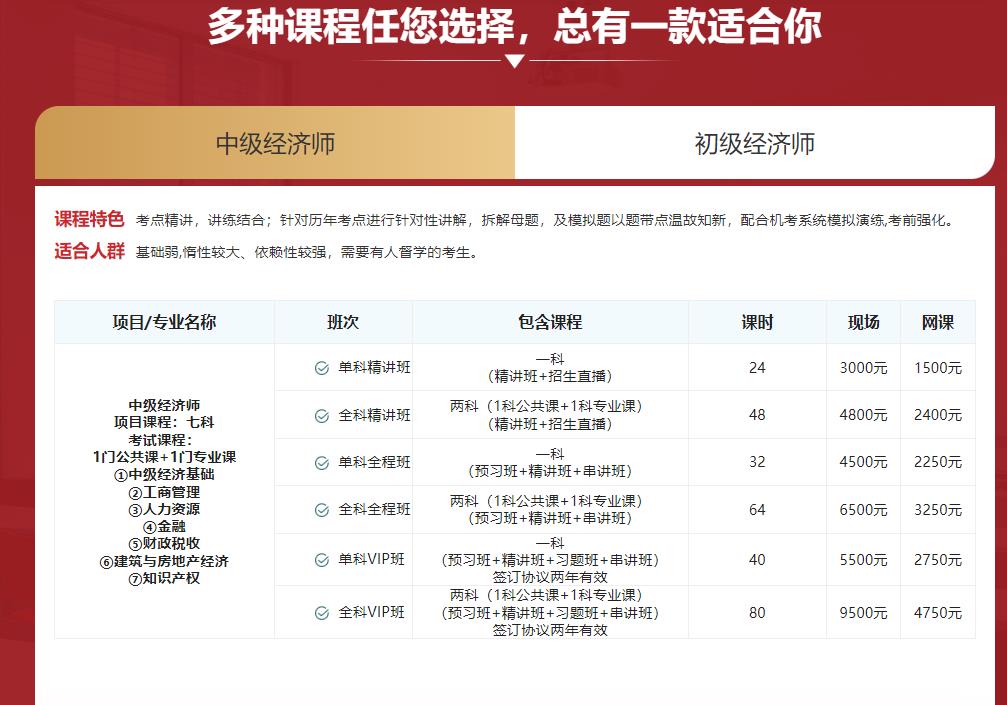Viewport: 1007px width, 705px height.
Task: Click the check icon beside 全科全程班
Action: click(322, 510)
